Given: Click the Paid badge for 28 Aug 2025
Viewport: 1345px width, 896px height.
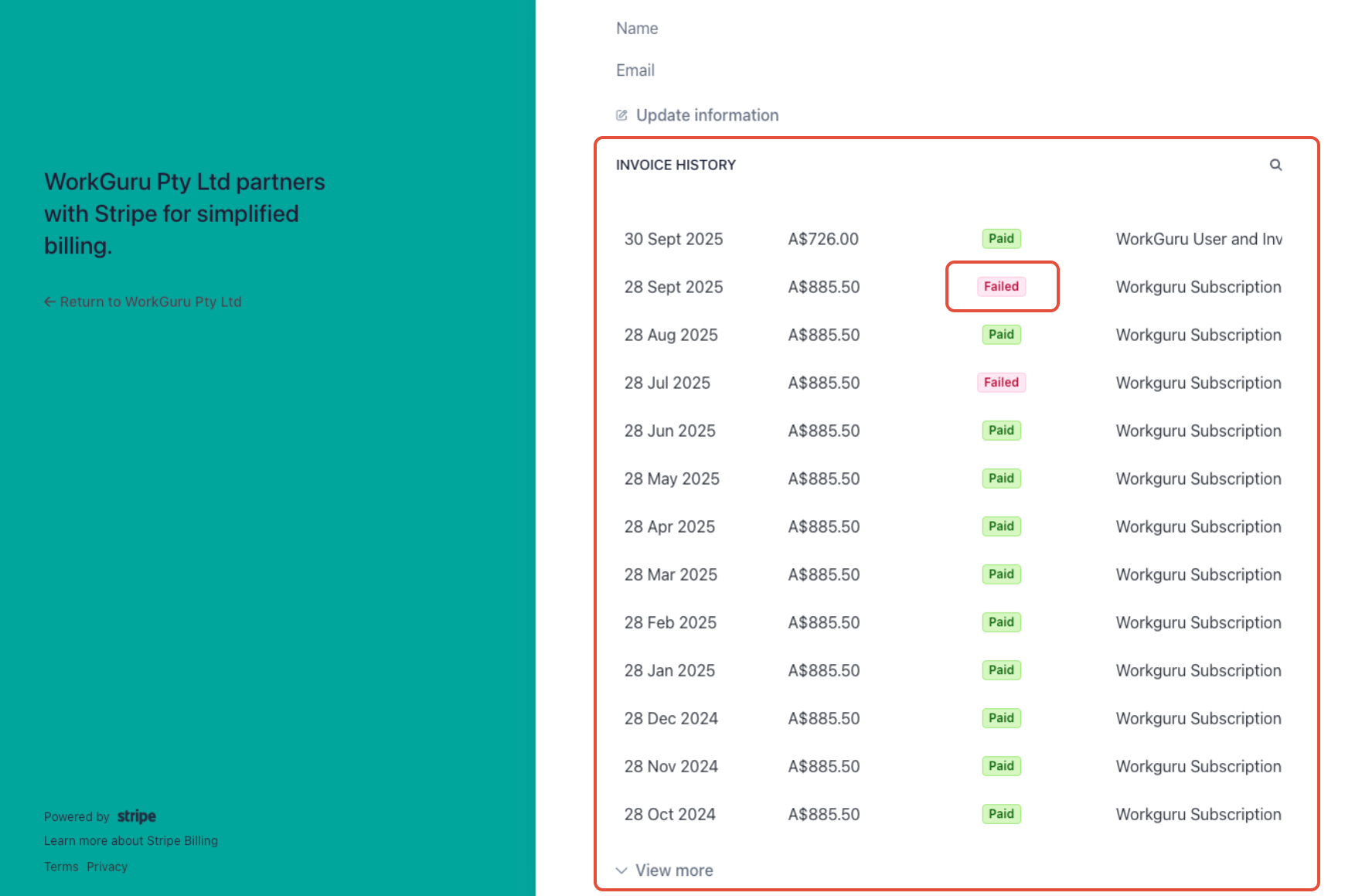Looking at the screenshot, I should tap(1001, 335).
